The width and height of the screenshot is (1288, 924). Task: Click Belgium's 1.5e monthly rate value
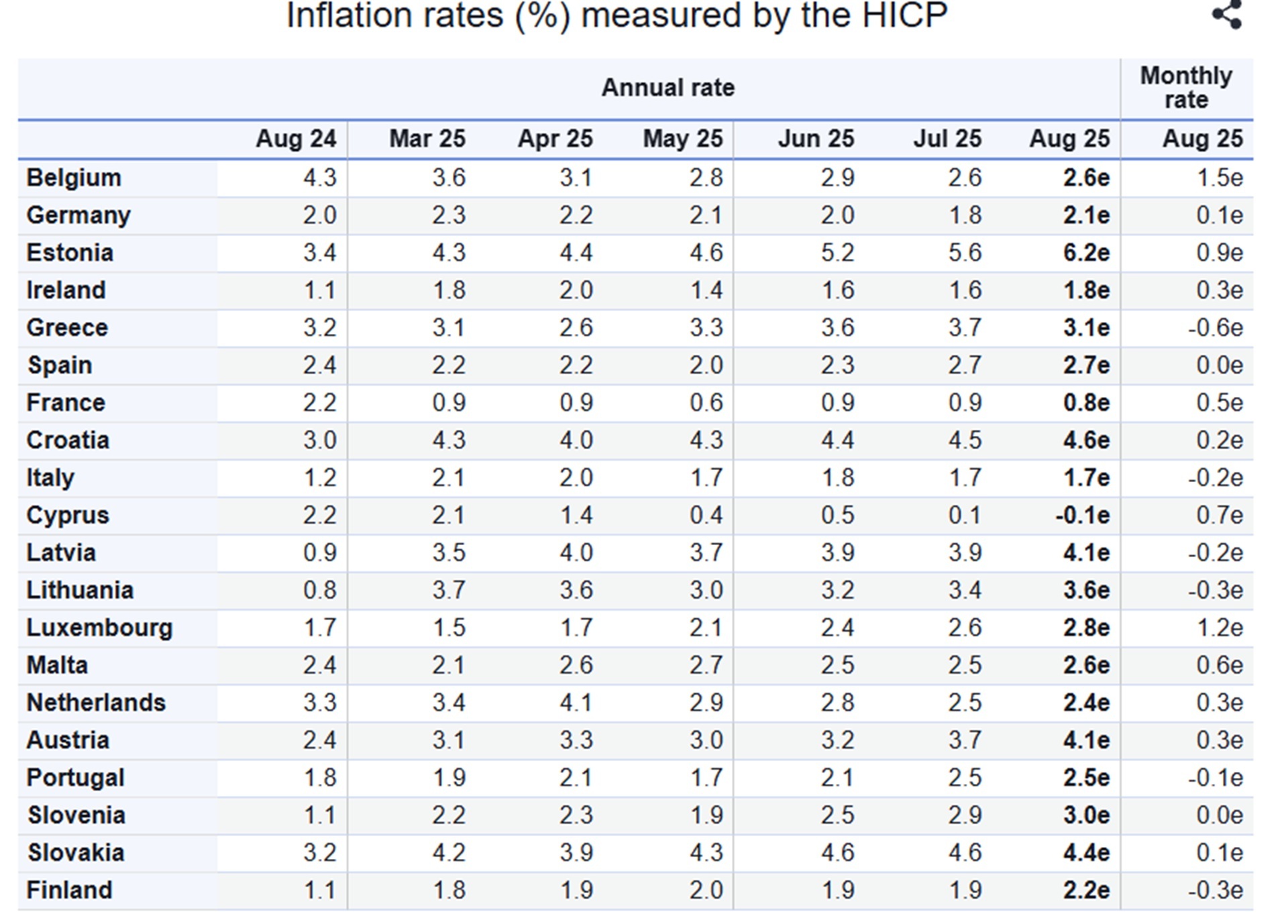click(x=1219, y=178)
